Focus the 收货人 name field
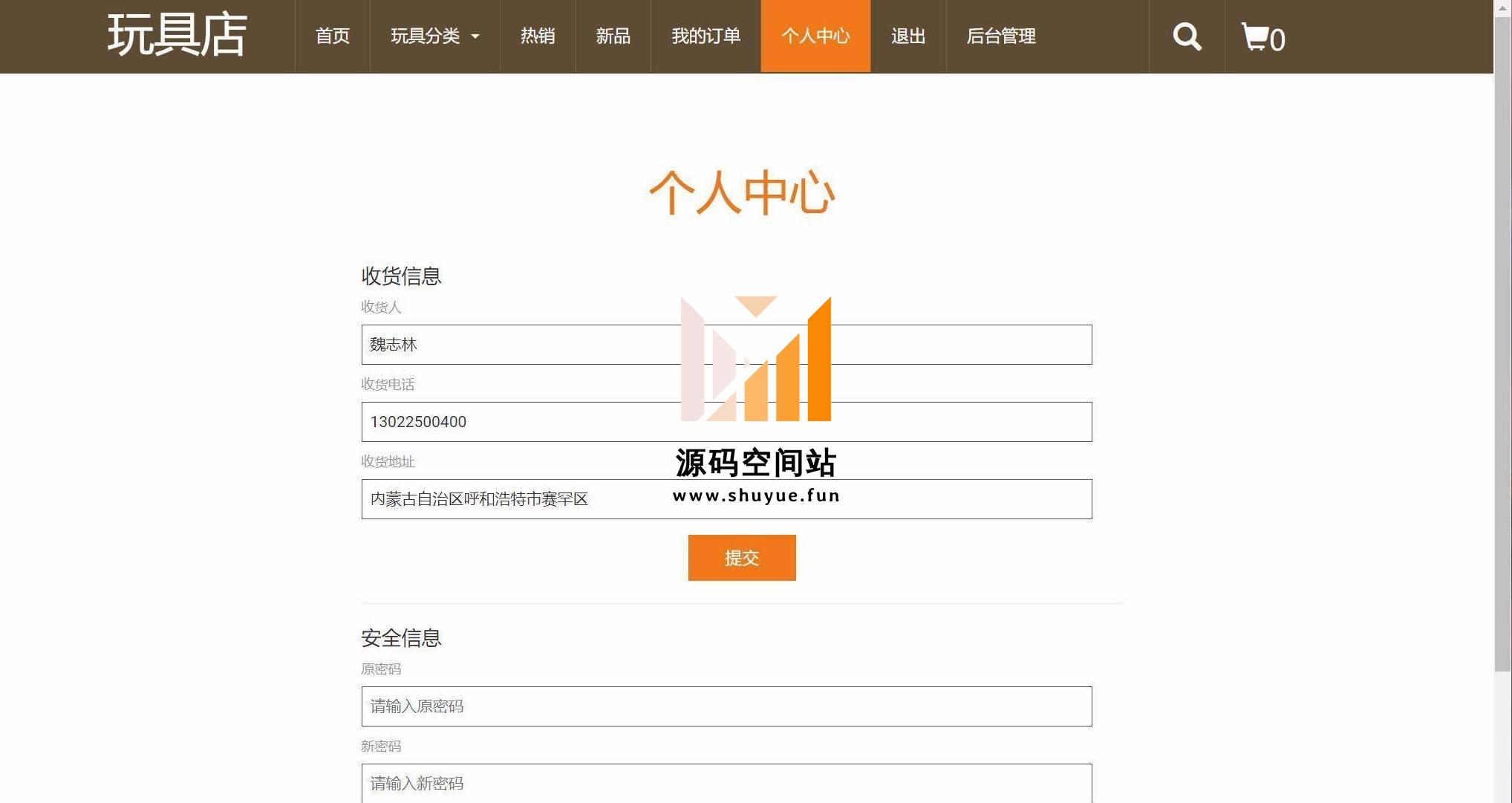 726,345
